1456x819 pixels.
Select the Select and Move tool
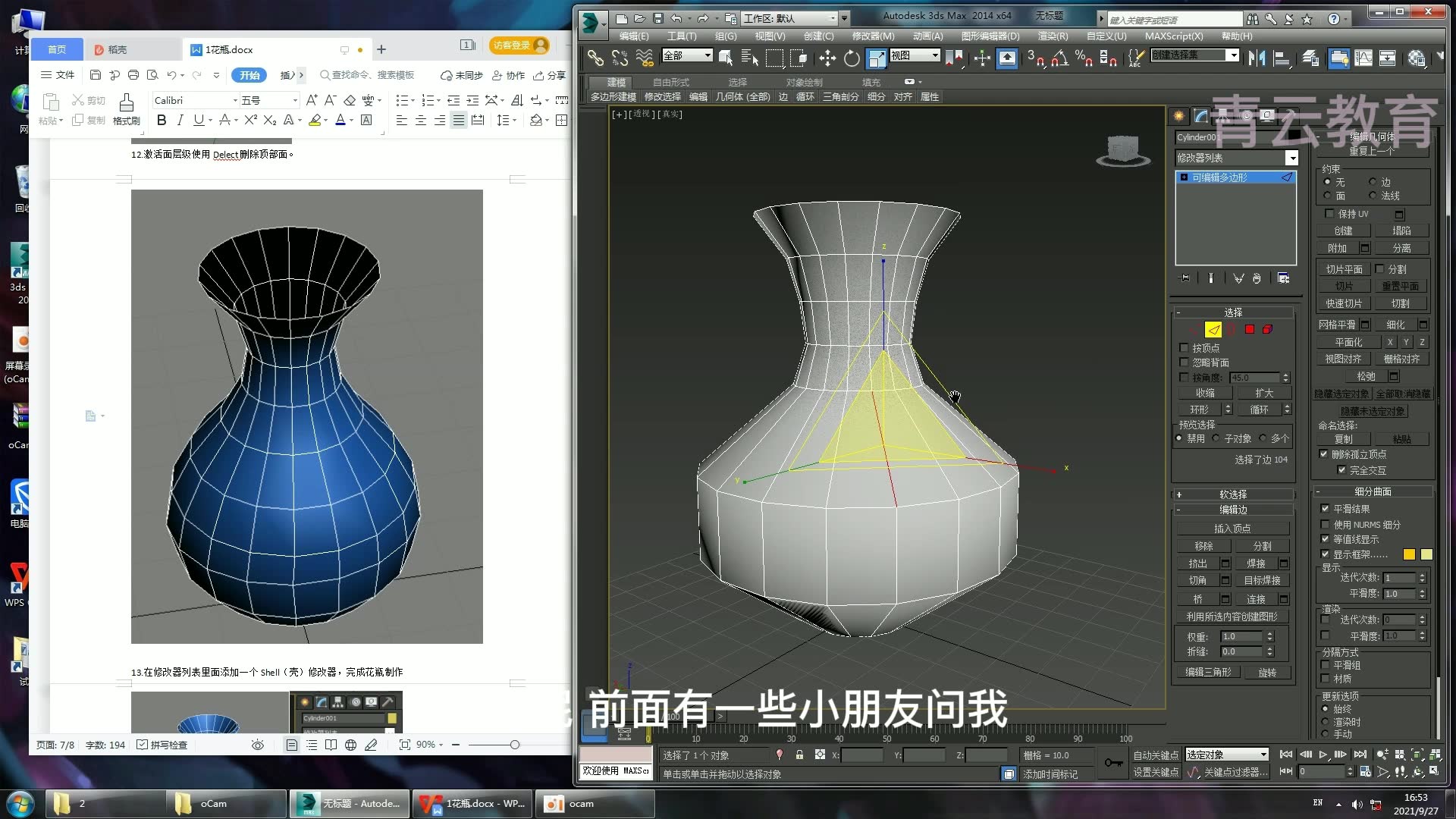pos(827,58)
